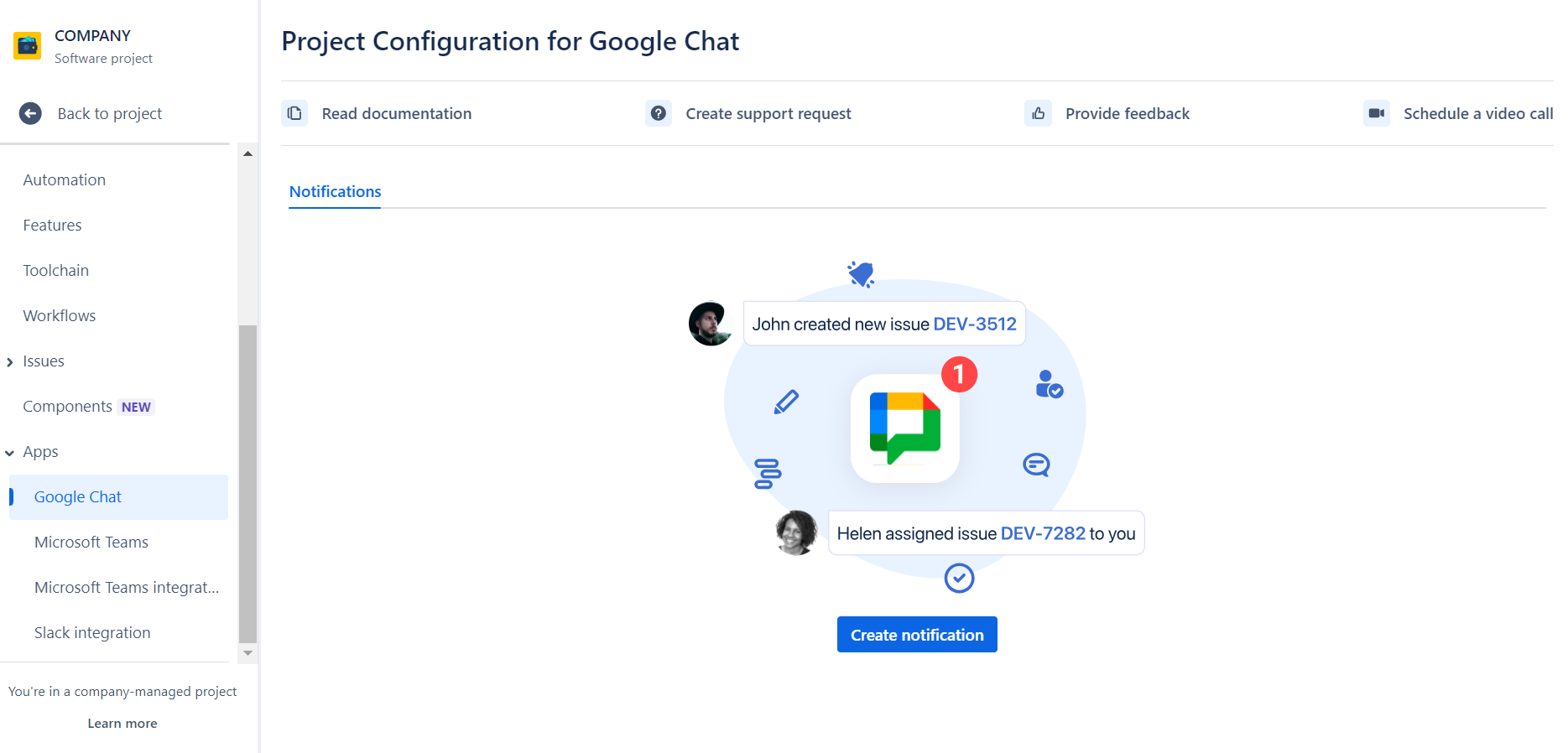Image resolution: width=1568 pixels, height=753 pixels.
Task: Click the Provide feedback thumbs-up icon
Action: coord(1038,113)
